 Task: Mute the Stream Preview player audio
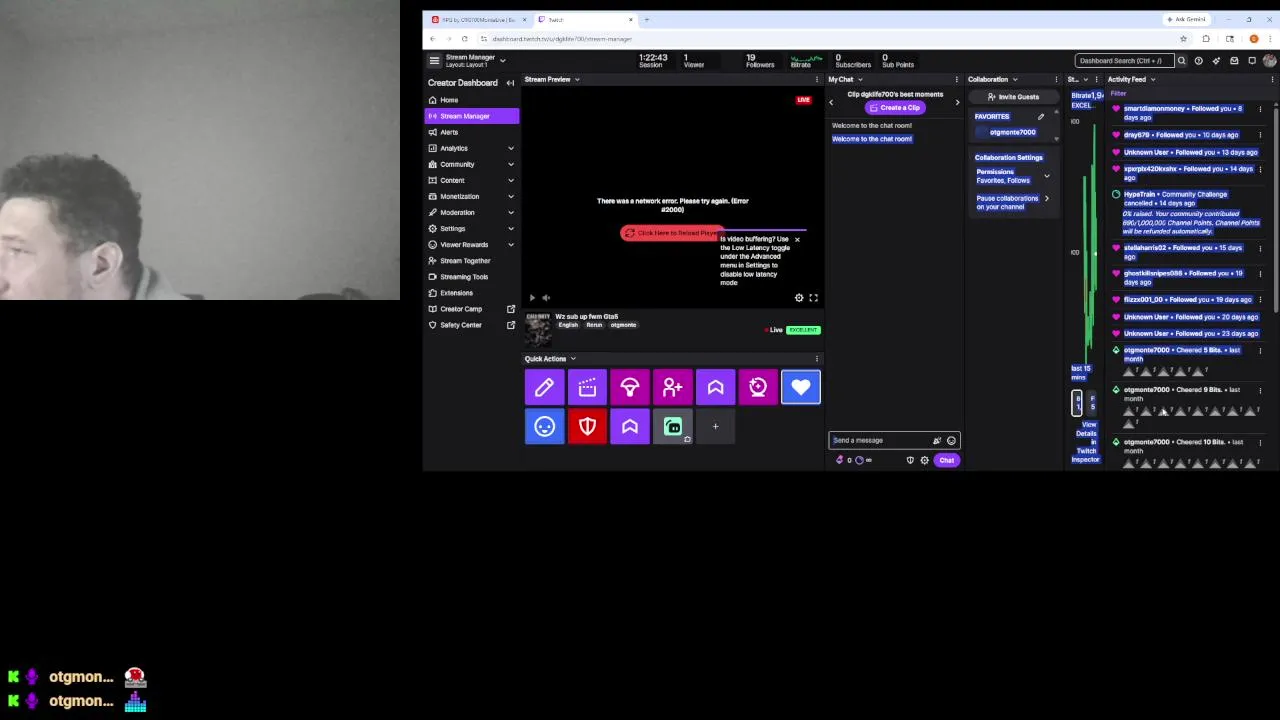pos(546,298)
